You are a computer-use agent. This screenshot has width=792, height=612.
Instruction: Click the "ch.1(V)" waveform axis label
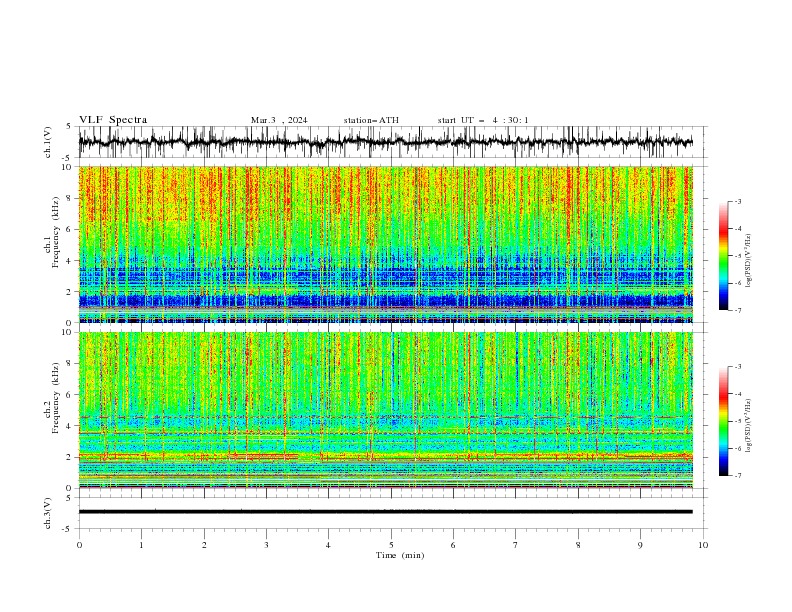coord(48,142)
